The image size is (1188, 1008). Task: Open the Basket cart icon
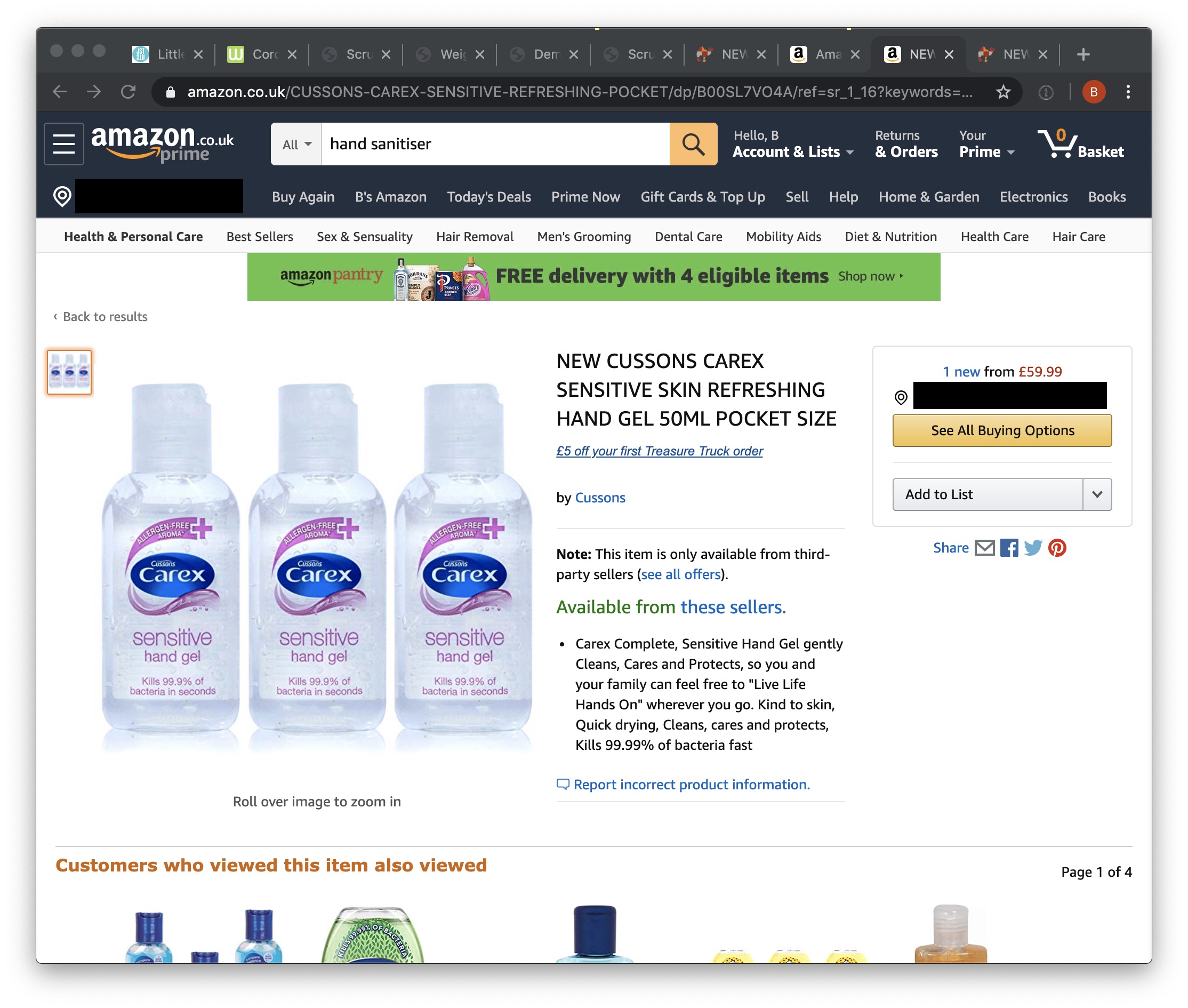click(x=1080, y=144)
